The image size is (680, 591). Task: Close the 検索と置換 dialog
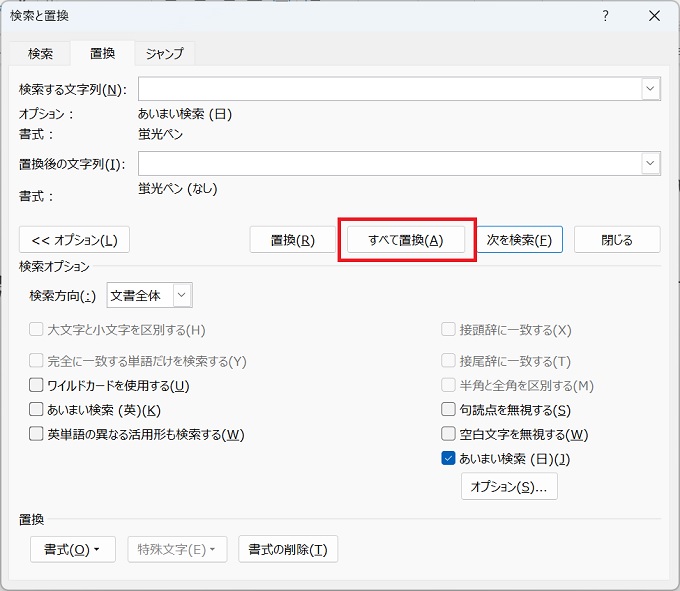654,16
